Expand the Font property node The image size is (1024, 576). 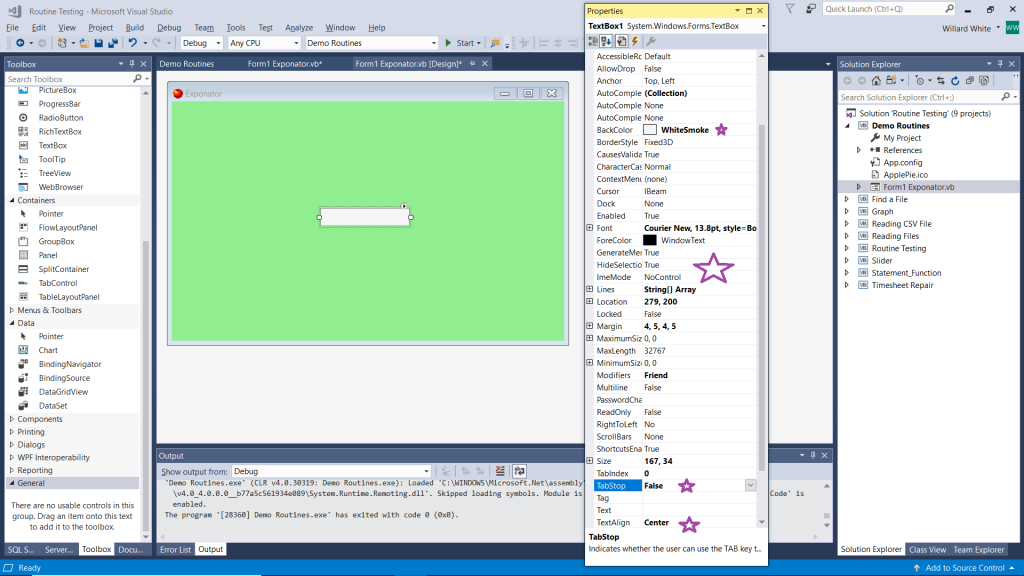point(590,228)
